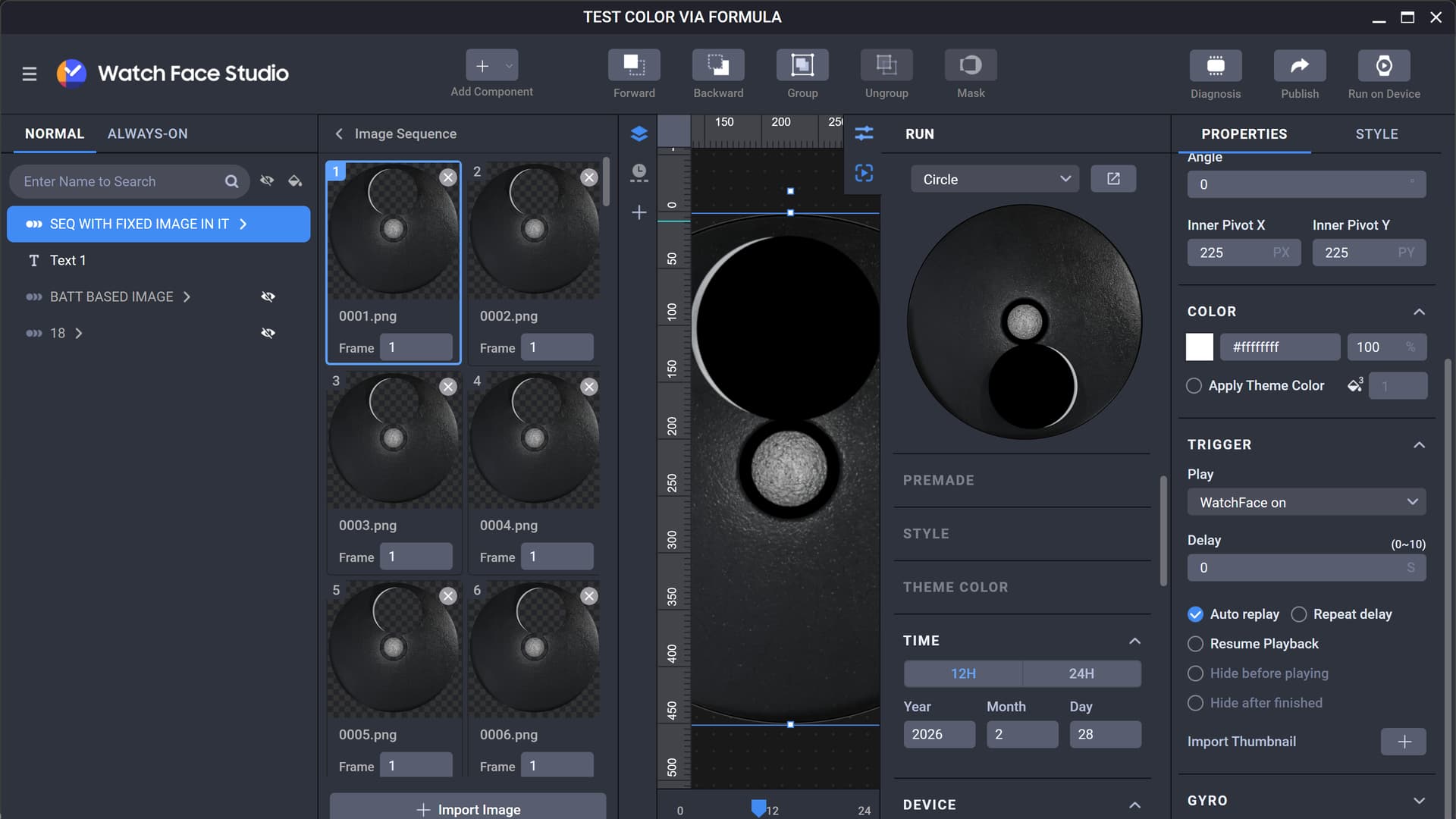This screenshot has height=819, width=1456.
Task: Click the white color swatch
Action: pos(1199,347)
